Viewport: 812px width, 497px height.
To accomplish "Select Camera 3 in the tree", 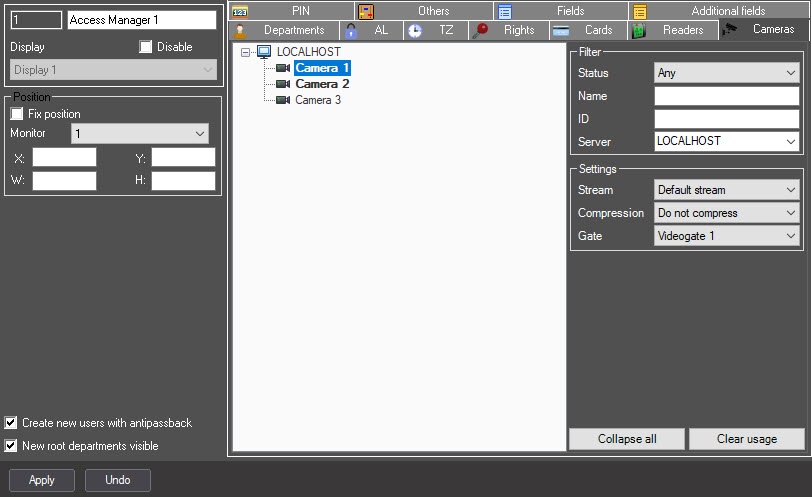I will click(318, 100).
